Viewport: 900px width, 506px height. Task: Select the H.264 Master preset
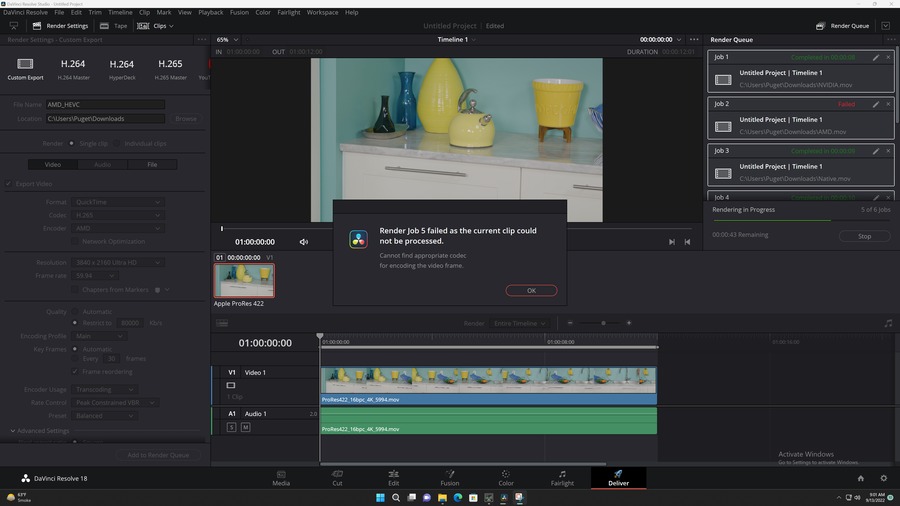coord(73,68)
